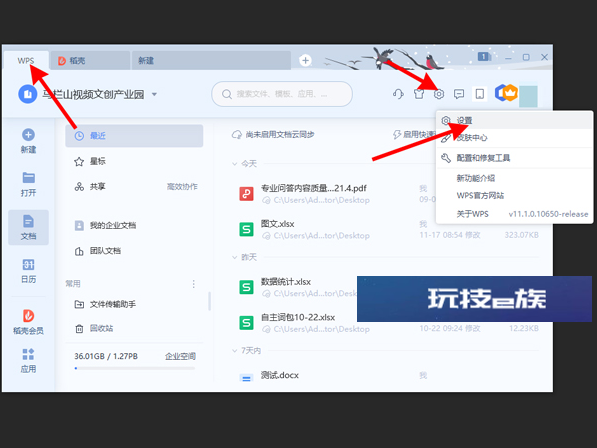
Task: Open file 专业问答内容质量...21.4.pdf
Action: tap(313, 188)
